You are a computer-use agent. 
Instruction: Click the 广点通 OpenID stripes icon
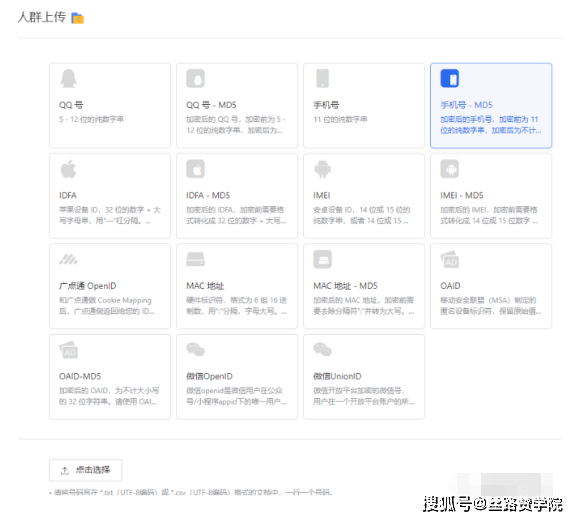click(x=68, y=259)
